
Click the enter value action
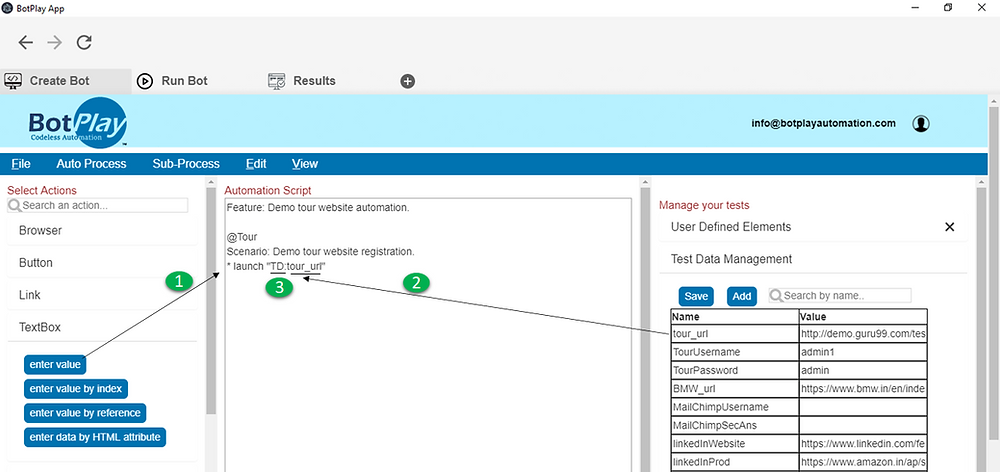click(55, 364)
